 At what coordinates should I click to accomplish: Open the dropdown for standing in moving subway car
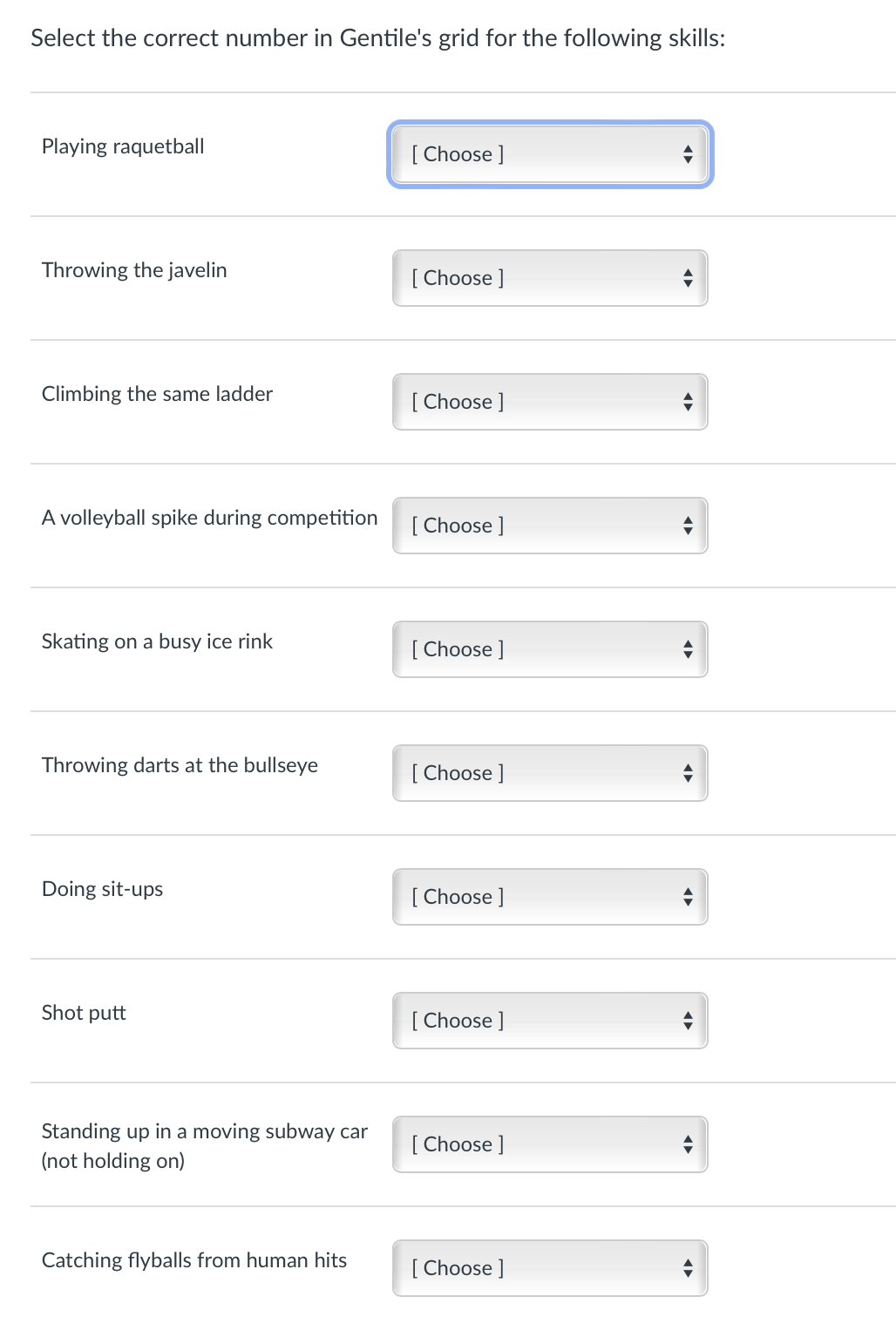click(x=549, y=1144)
